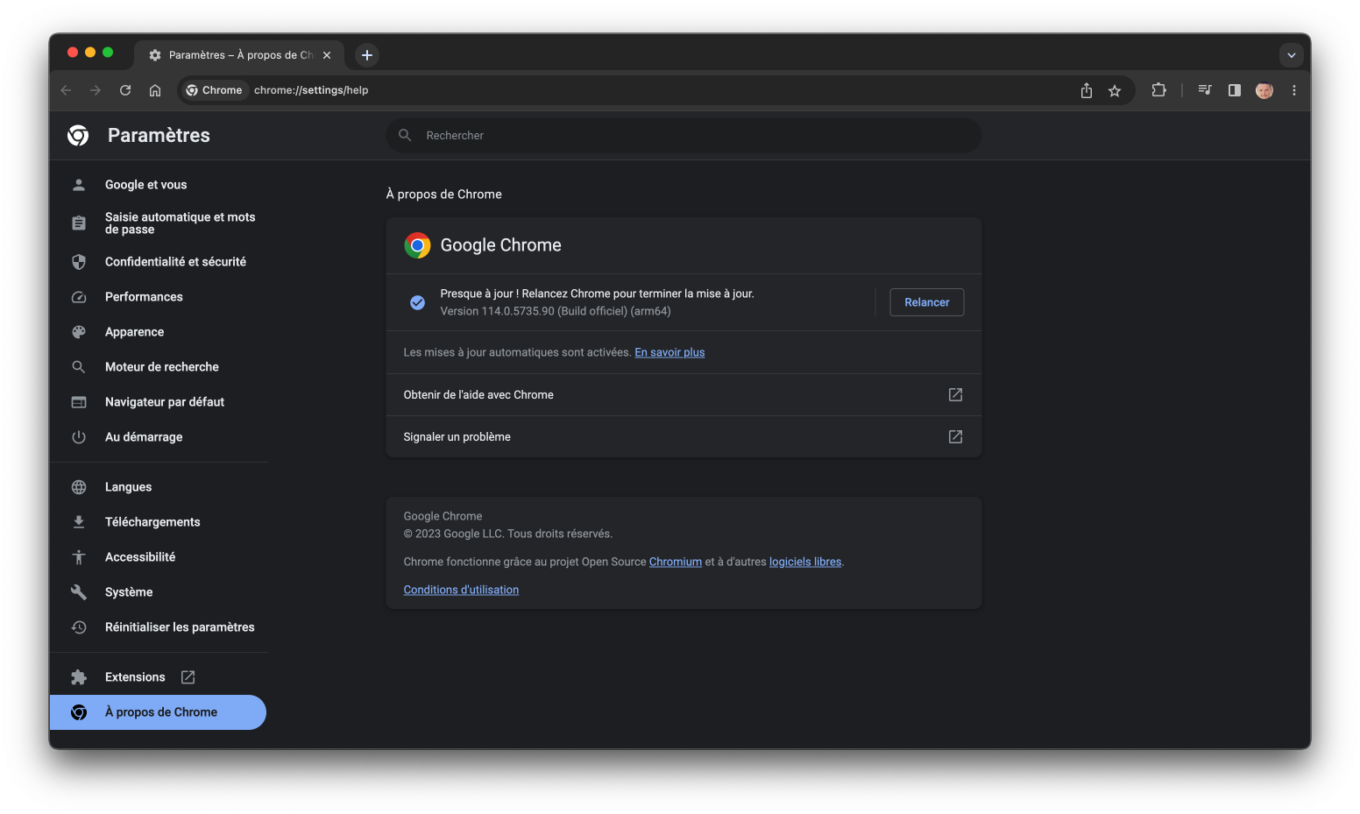Open Chrome's three-dot menu

click(1294, 90)
